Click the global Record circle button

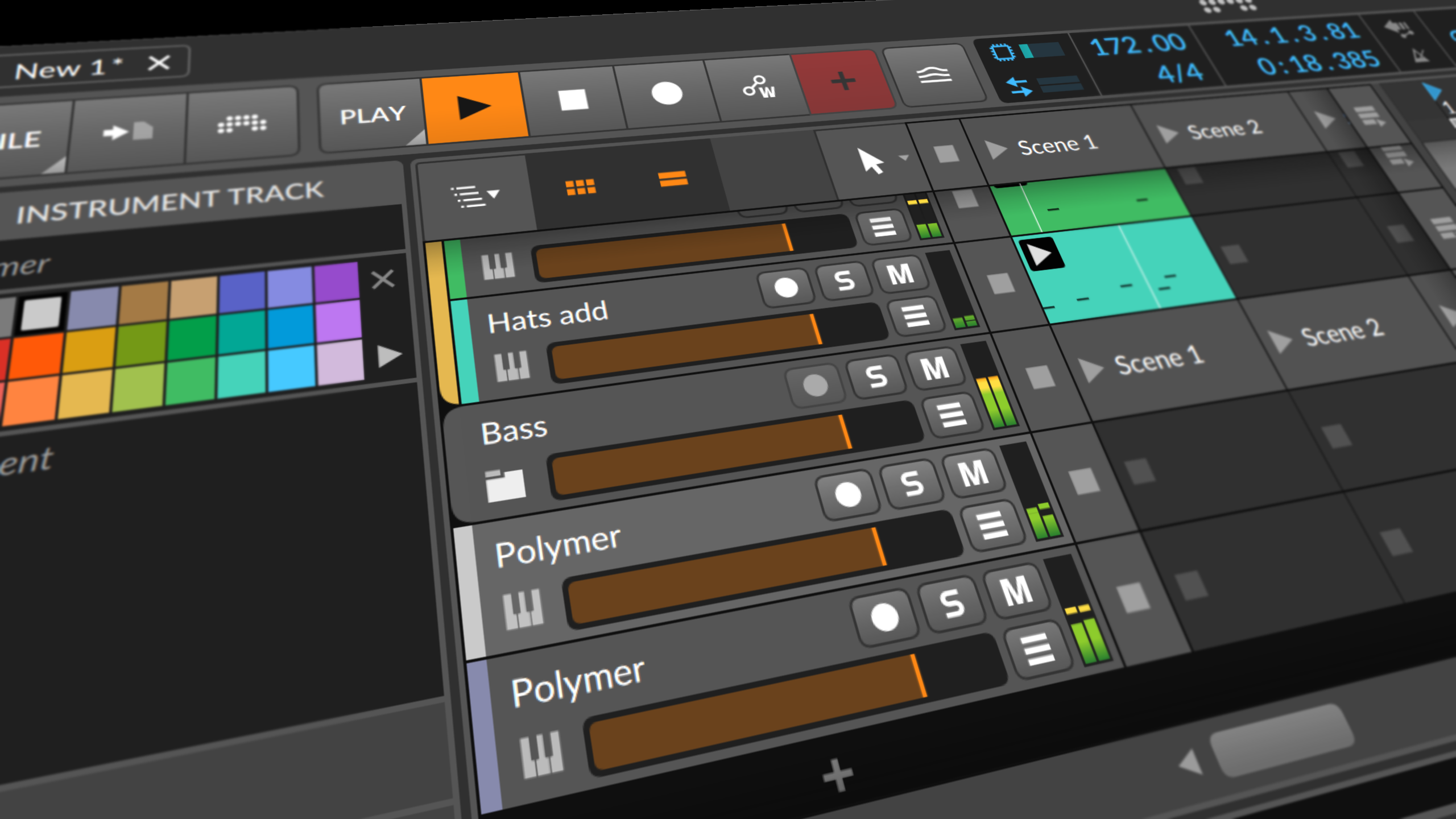tap(667, 93)
